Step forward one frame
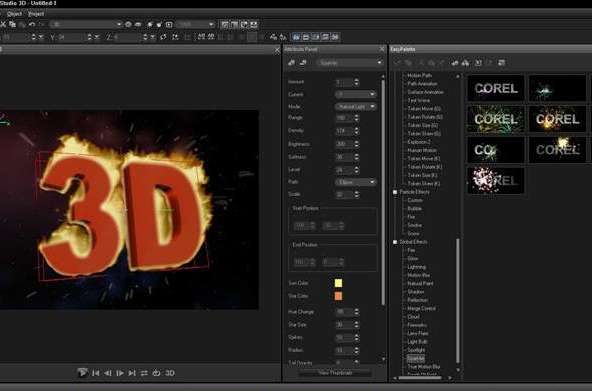 click(120, 373)
